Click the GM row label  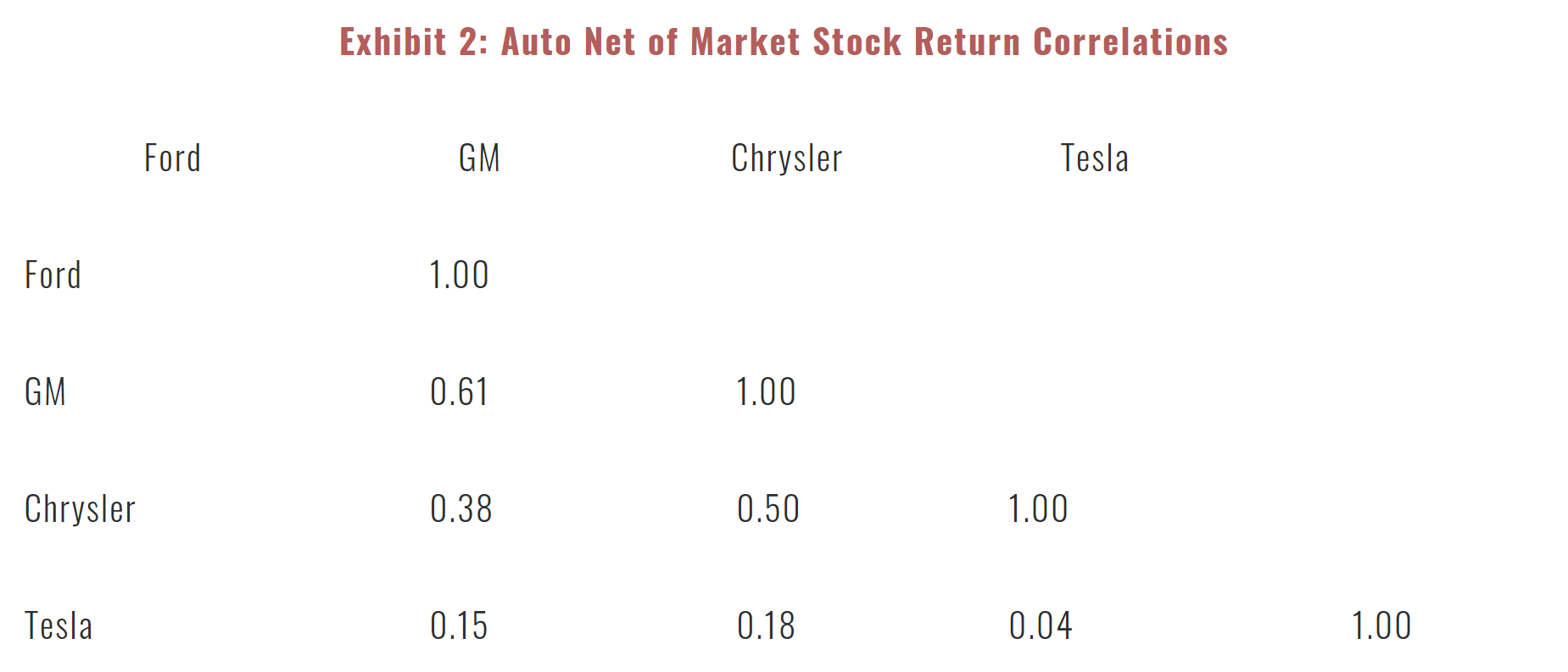(x=45, y=392)
